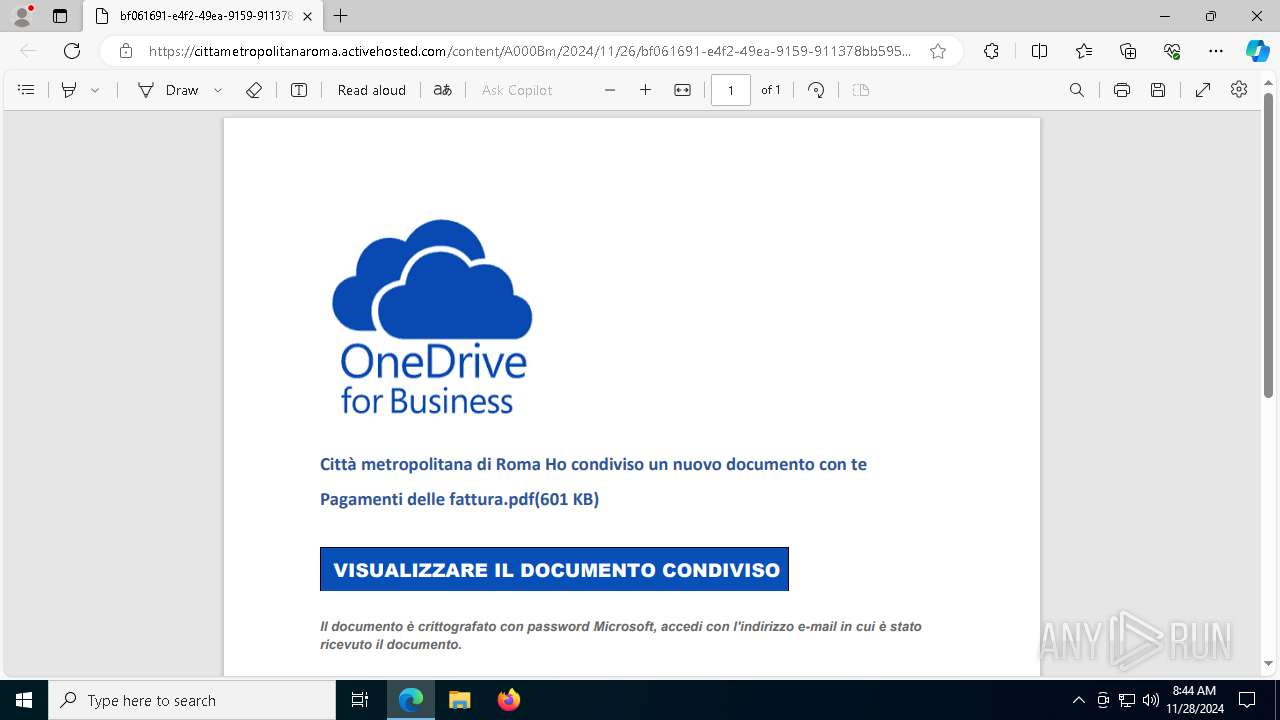
Task: Toggle split screen view
Action: [1039, 51]
